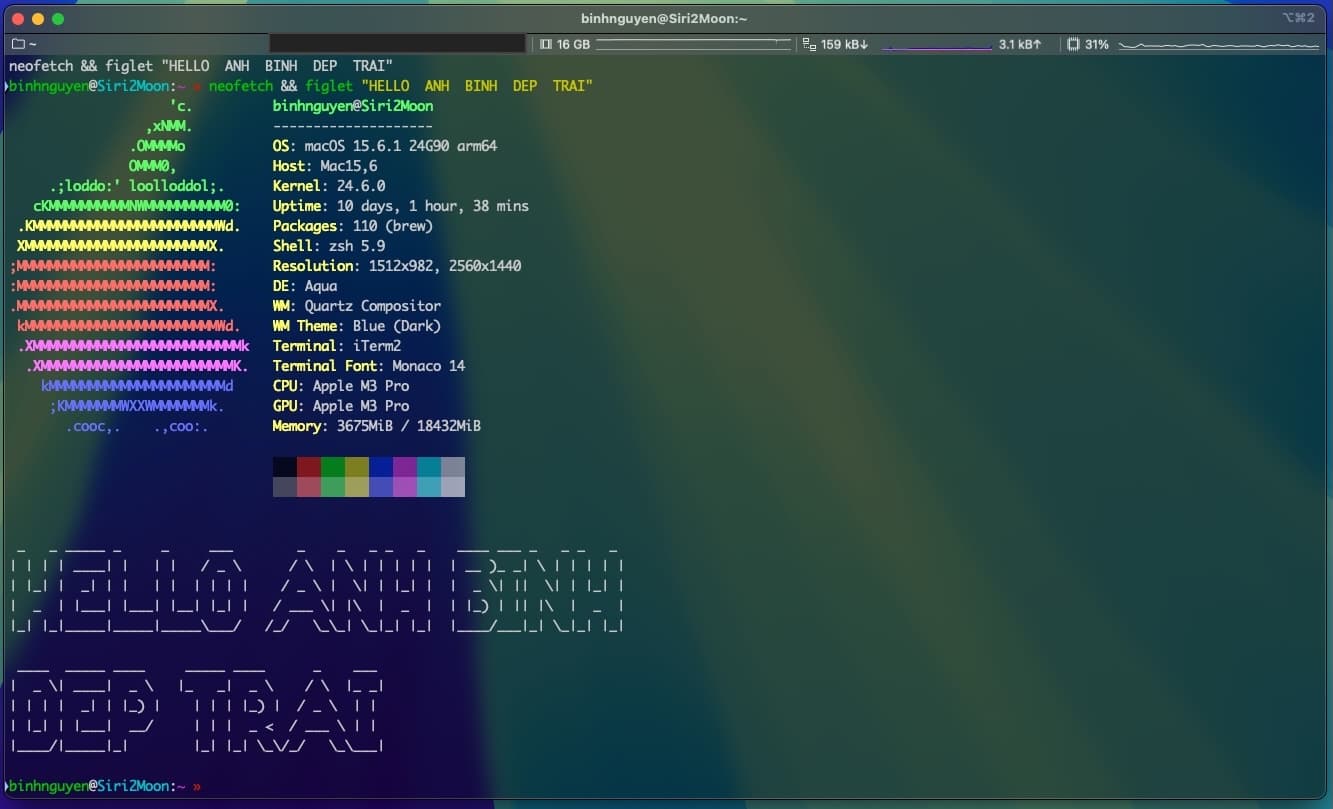Click the shell mark arrow beside the neofetch command
This screenshot has width=1333, height=809.
[x=6, y=86]
